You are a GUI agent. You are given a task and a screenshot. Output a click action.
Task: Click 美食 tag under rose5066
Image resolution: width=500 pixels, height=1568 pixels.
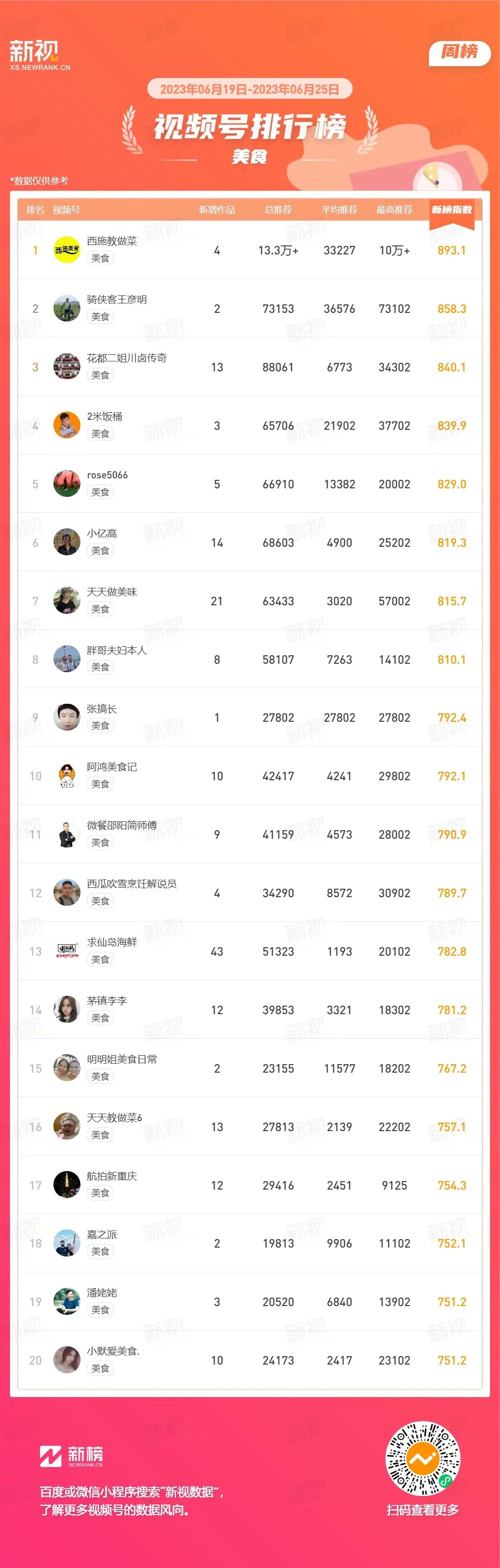[x=100, y=492]
